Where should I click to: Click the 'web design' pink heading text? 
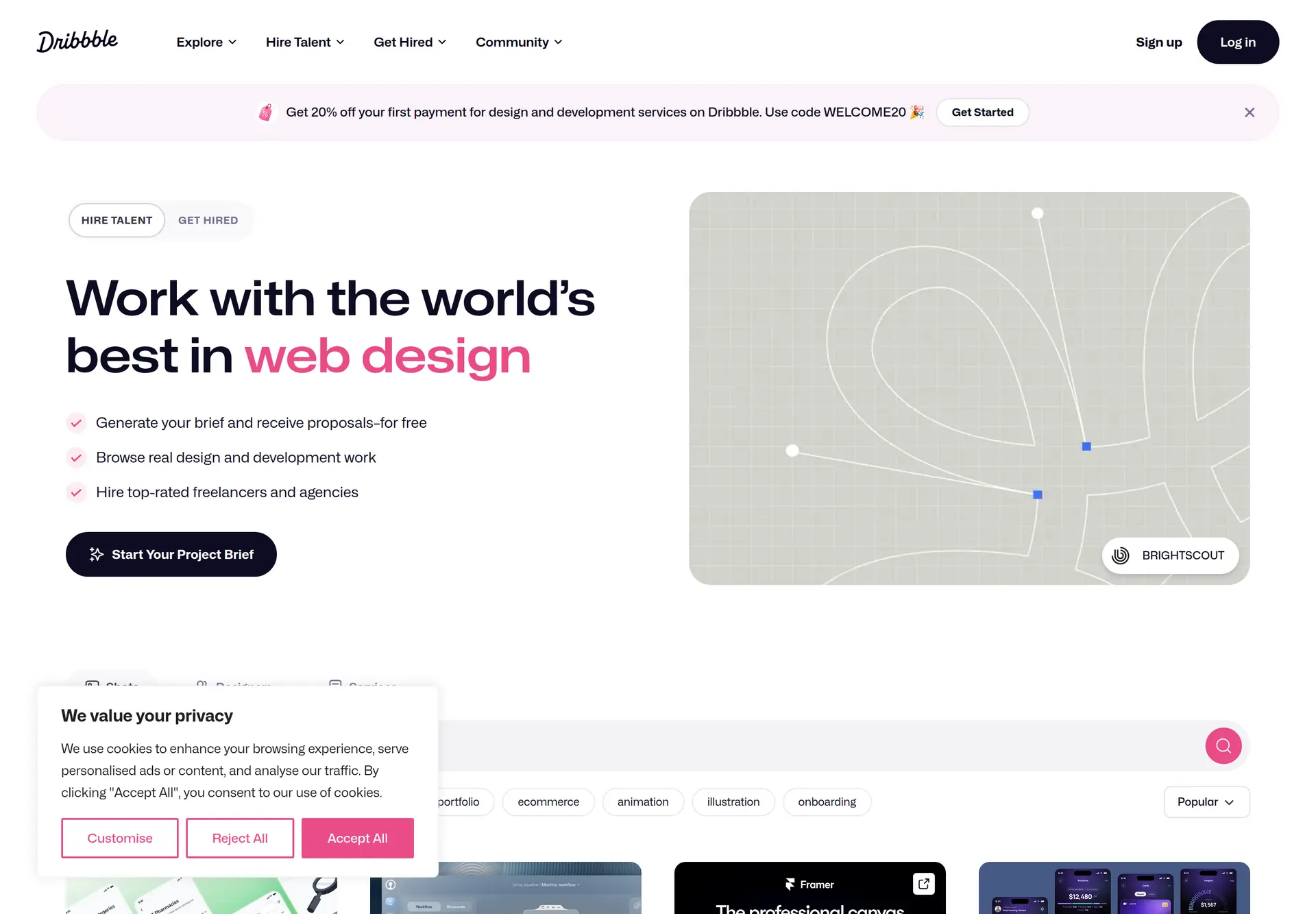[388, 357]
